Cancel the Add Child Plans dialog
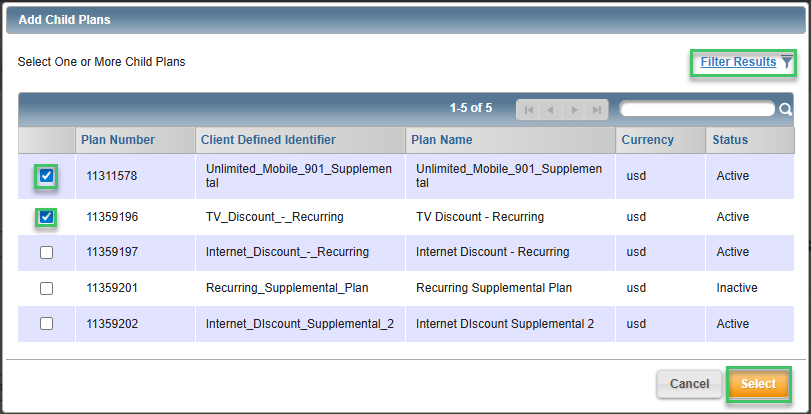Viewport: 811px width, 414px height. pyautogui.click(x=689, y=384)
